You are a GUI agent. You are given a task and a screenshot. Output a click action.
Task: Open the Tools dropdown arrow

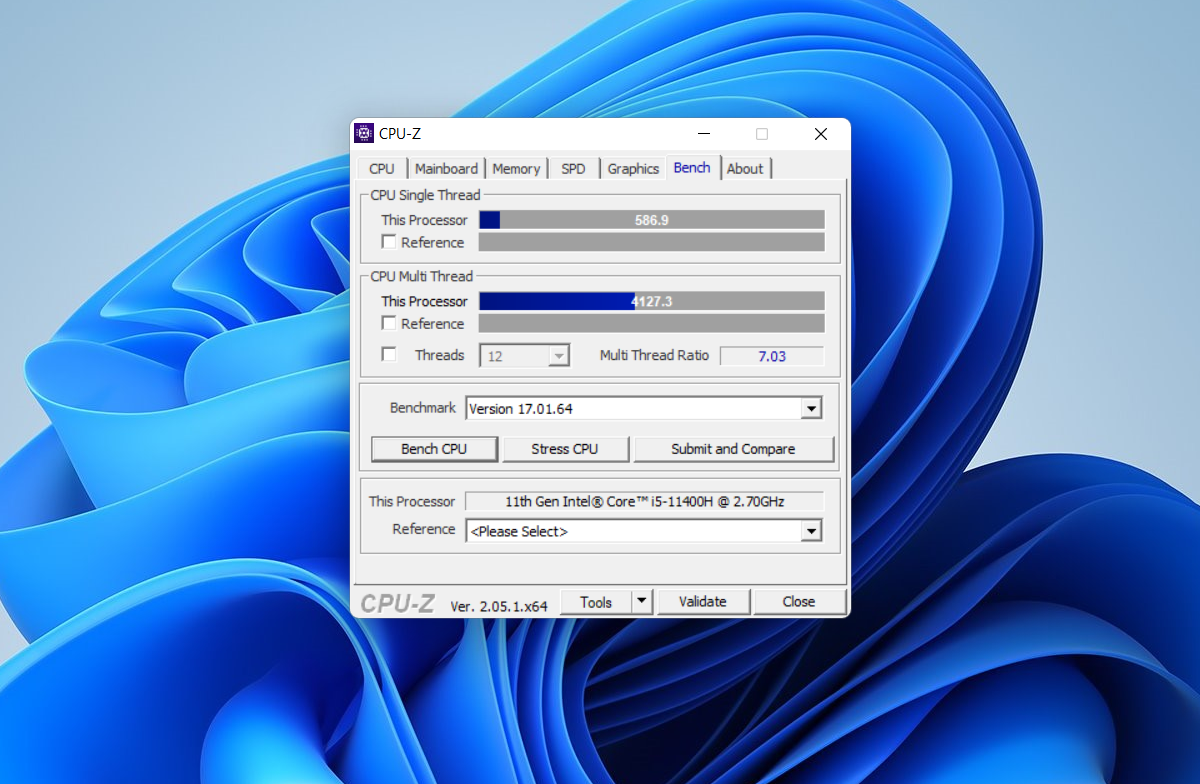click(642, 601)
